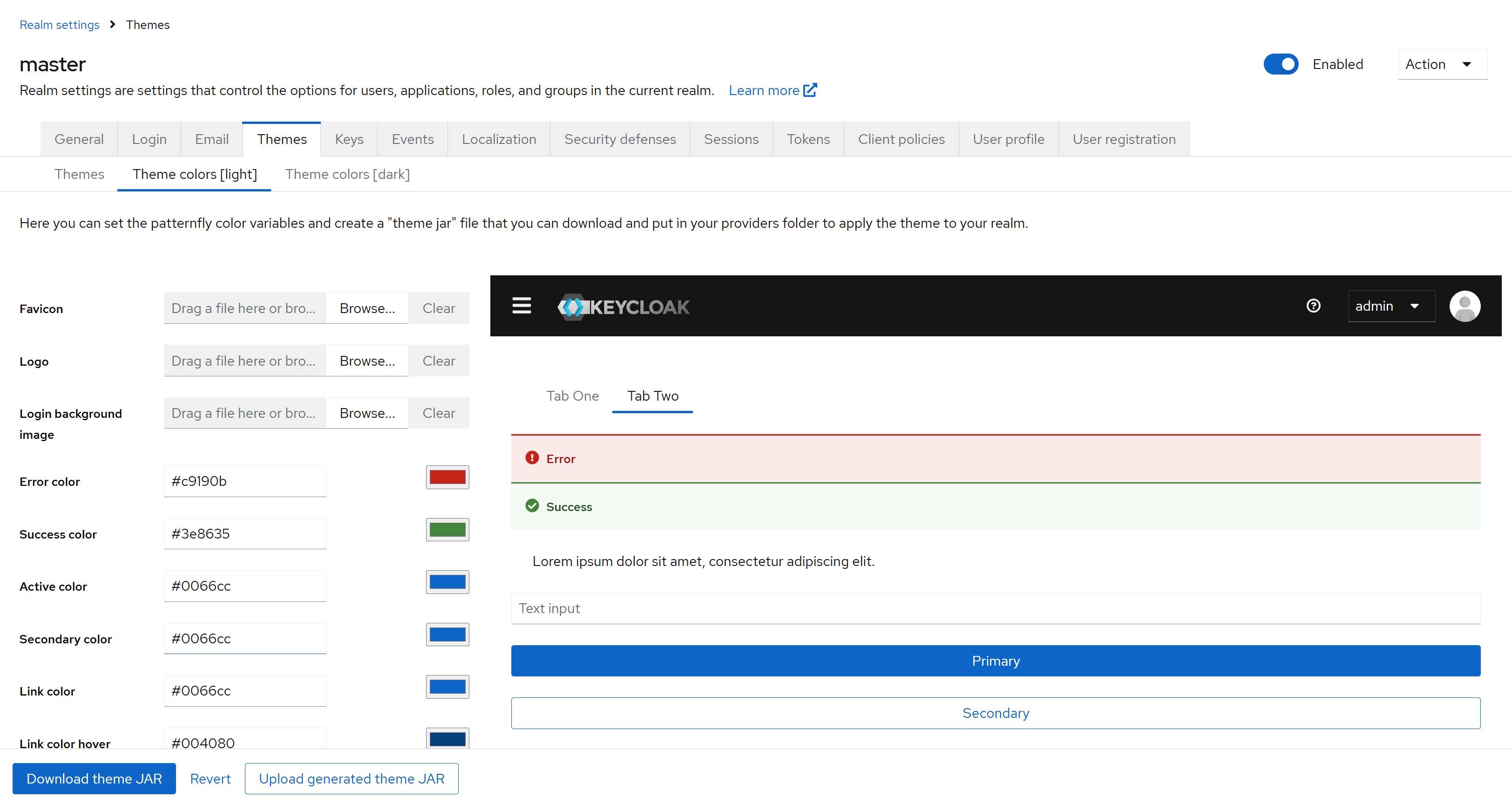
Task: Click the Success alert checkmark icon
Action: pos(532,506)
